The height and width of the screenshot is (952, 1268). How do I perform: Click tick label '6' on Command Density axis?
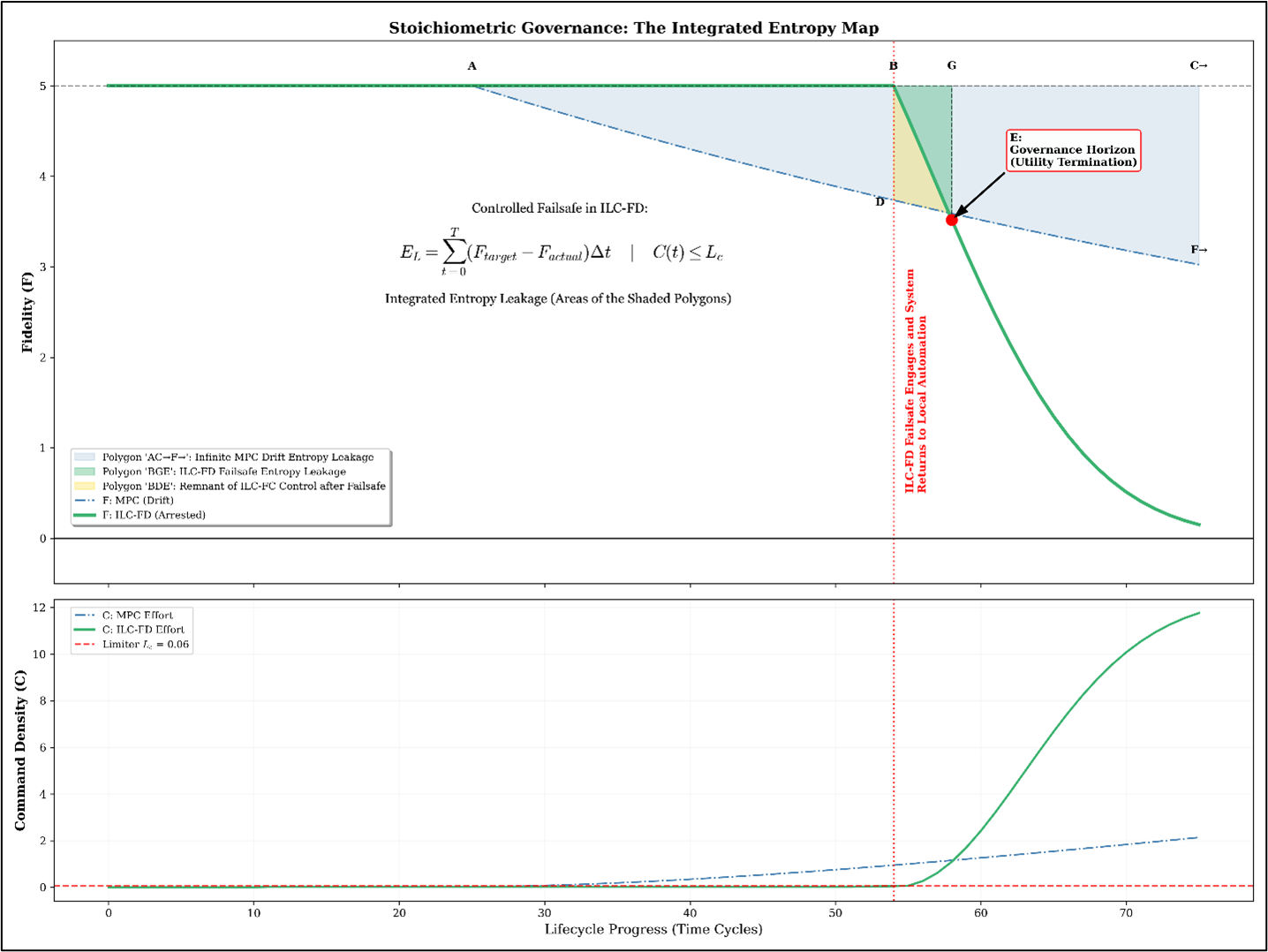(42, 748)
